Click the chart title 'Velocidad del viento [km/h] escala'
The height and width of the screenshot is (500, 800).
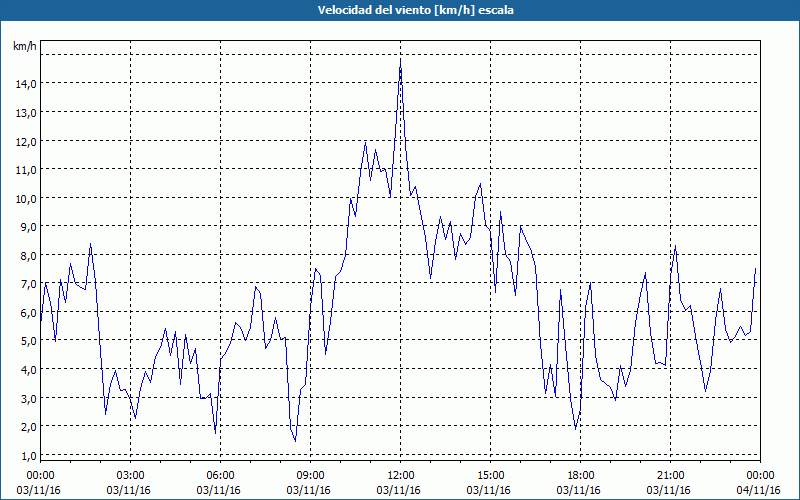(415, 10)
